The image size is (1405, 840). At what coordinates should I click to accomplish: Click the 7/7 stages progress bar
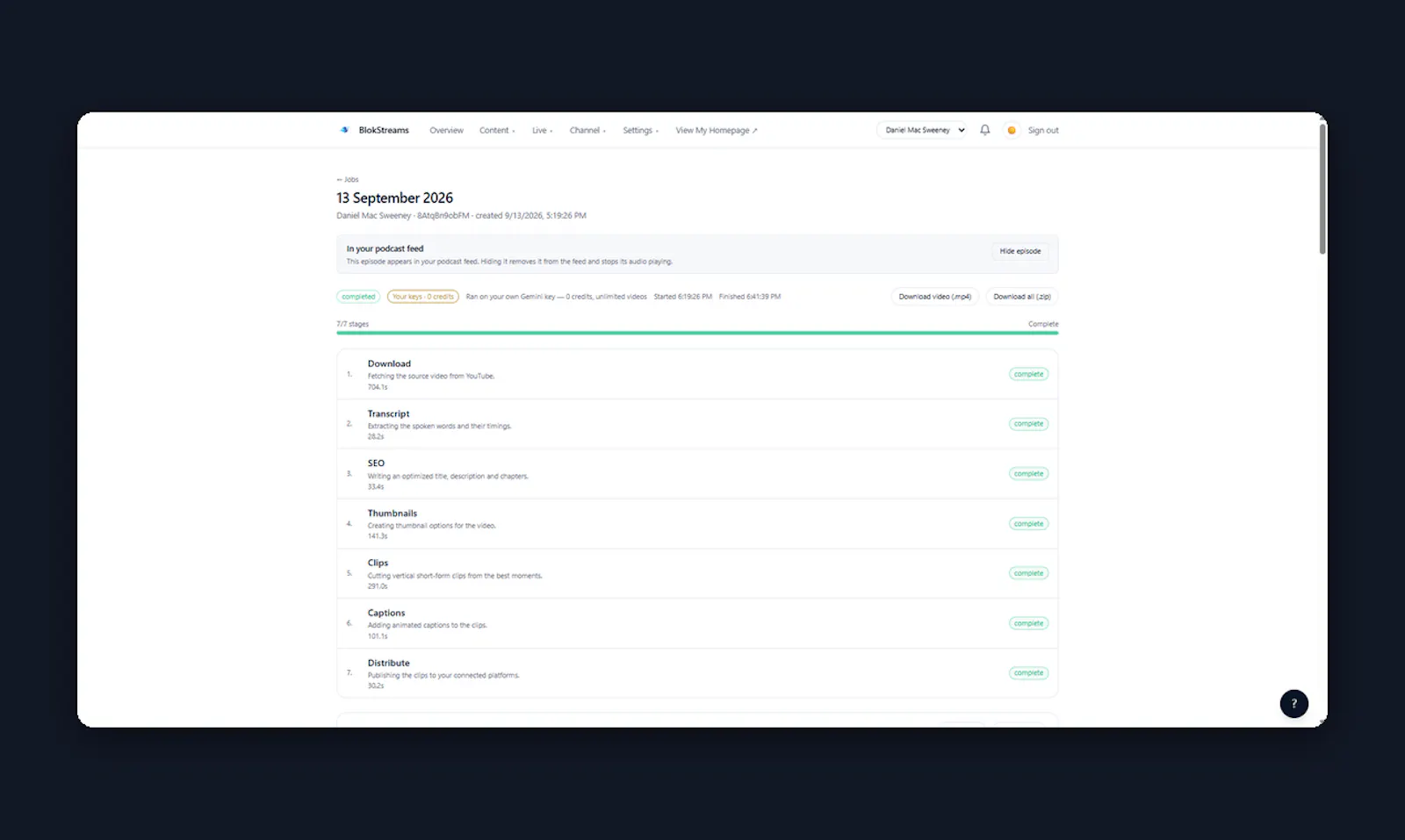pos(697,333)
